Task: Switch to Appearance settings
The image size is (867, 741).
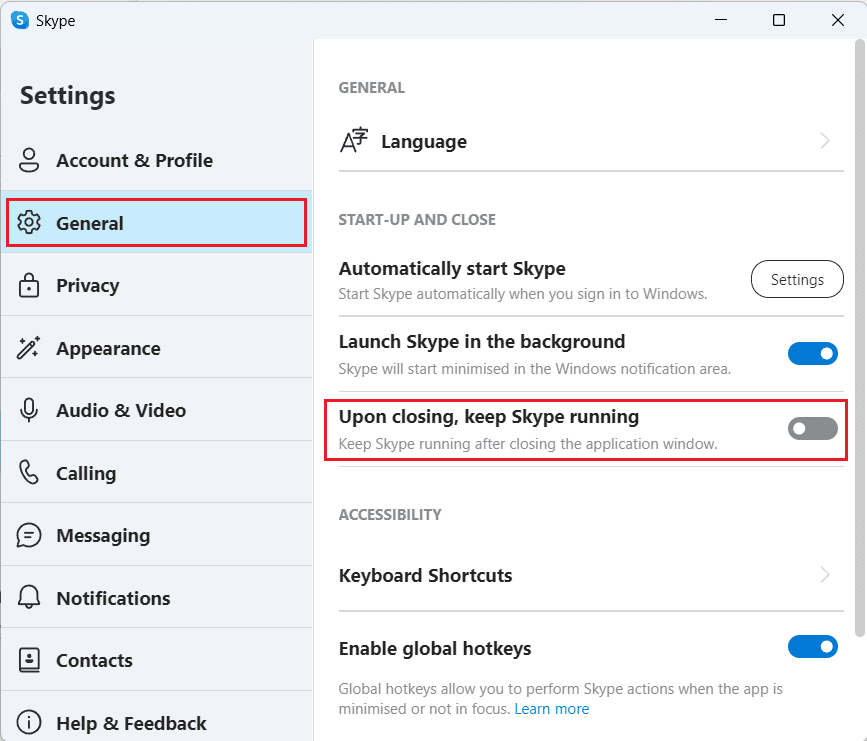Action: pos(157,348)
